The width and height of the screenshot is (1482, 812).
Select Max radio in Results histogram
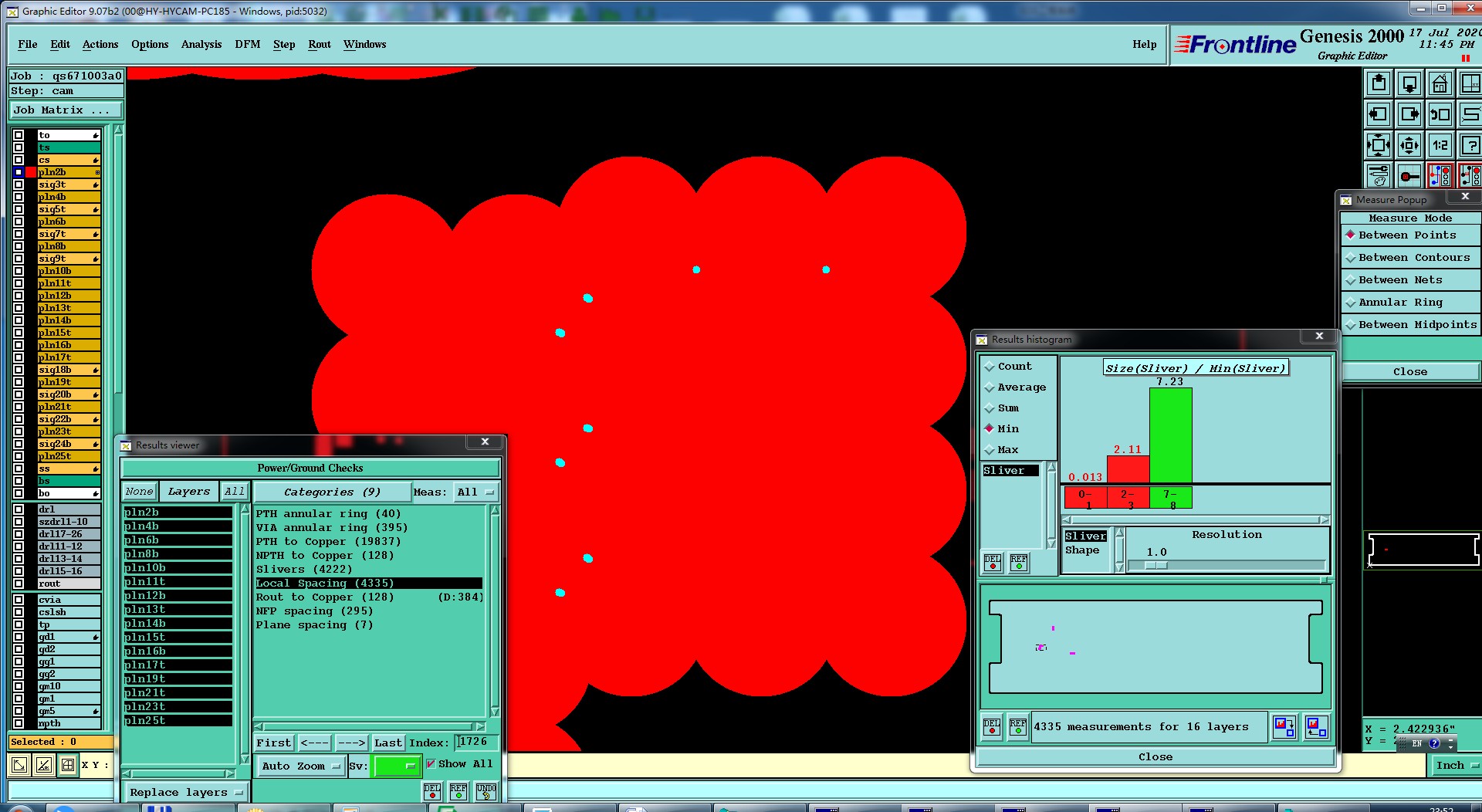click(990, 450)
